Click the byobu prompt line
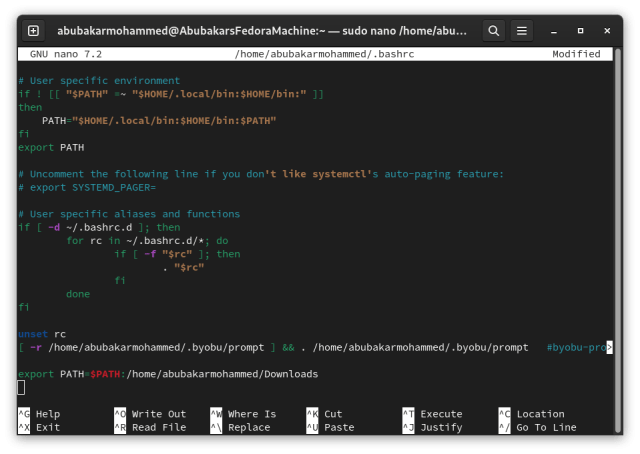This screenshot has height=454, width=640. pos(312,347)
